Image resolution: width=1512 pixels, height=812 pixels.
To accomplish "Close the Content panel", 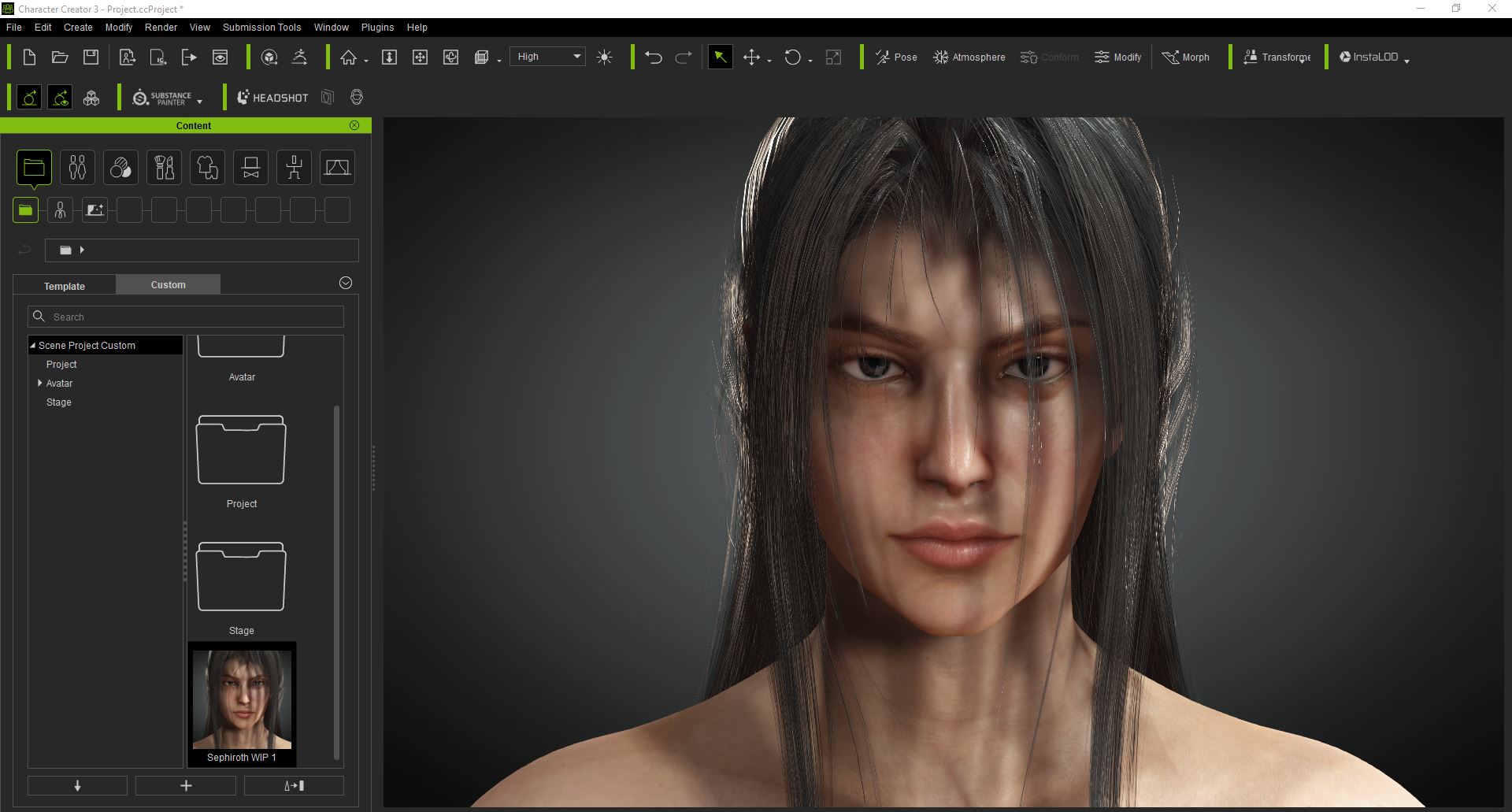I will (x=354, y=125).
